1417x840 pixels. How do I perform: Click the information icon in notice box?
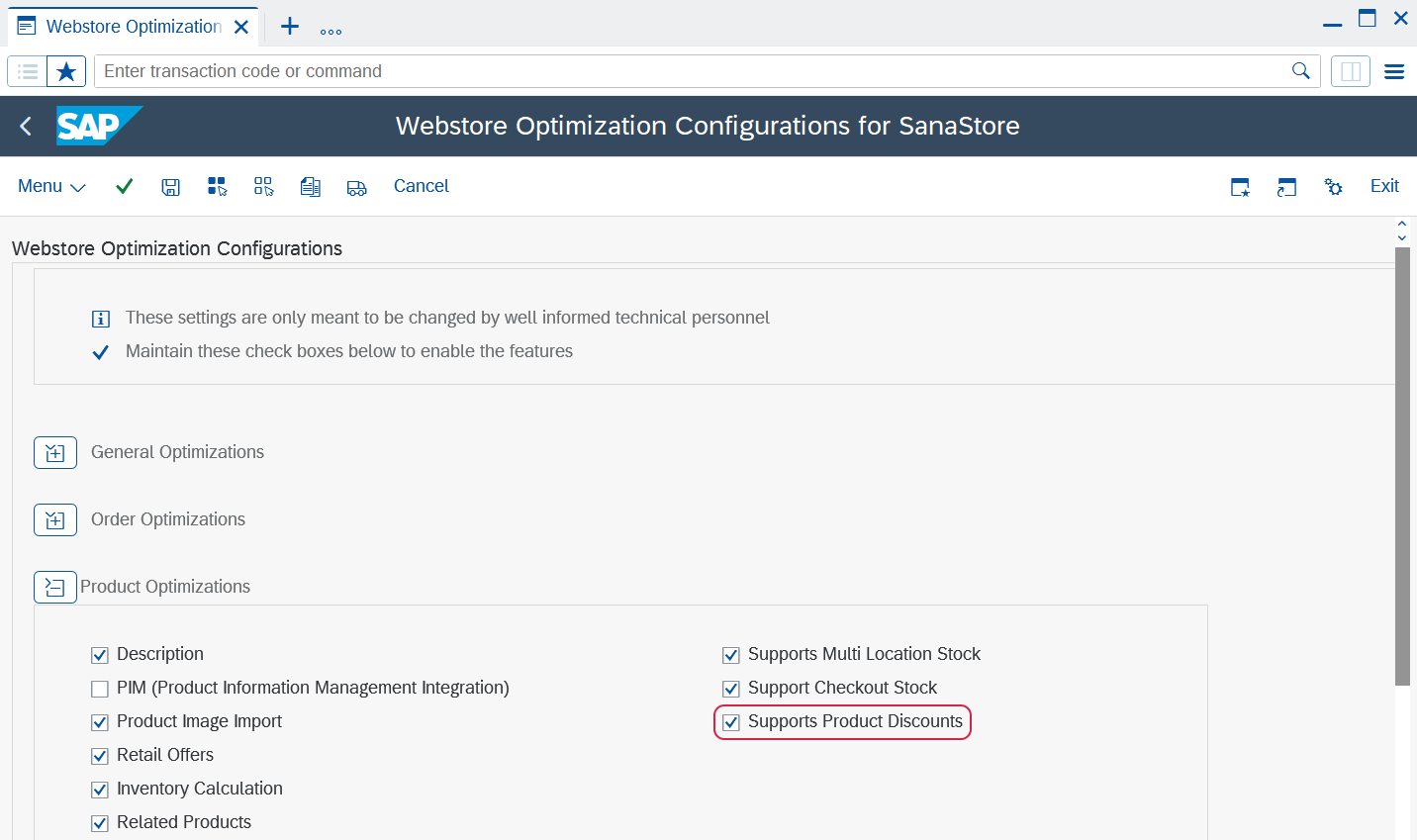[100, 319]
